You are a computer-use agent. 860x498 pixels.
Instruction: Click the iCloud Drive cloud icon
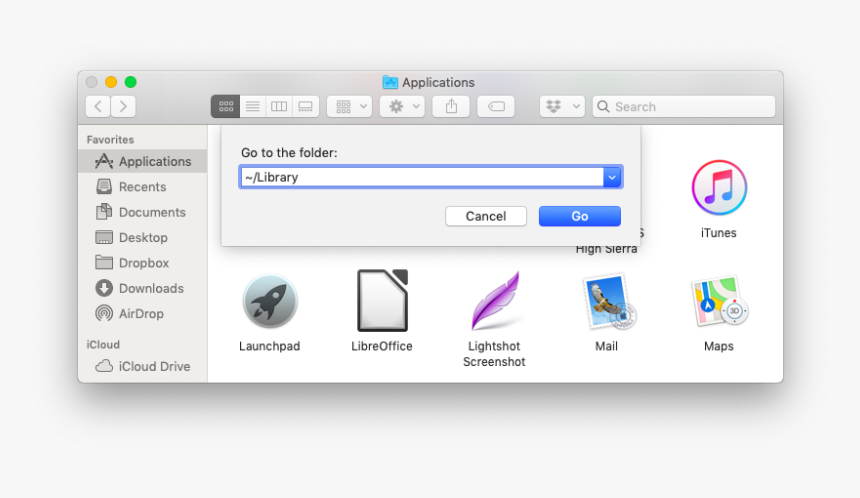pos(104,366)
